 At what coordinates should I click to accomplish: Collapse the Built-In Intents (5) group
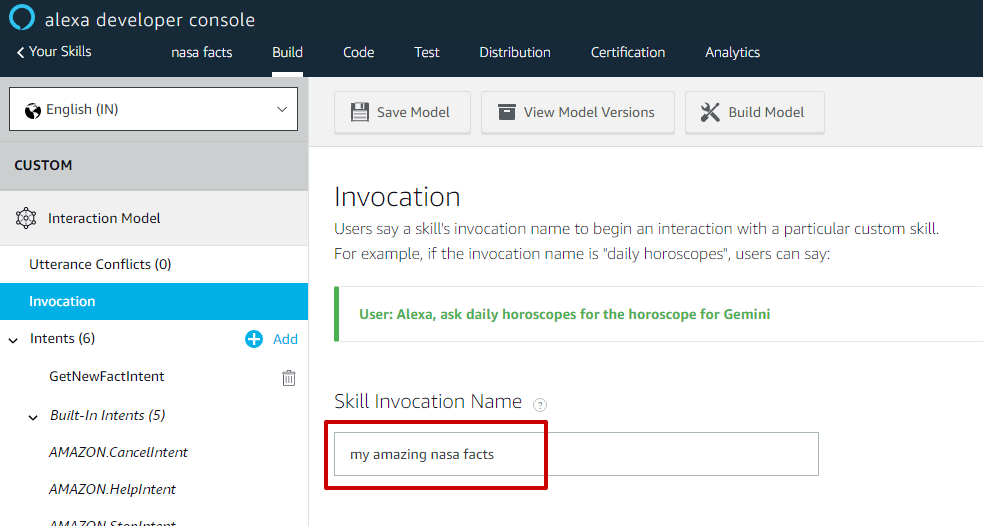click(x=33, y=416)
